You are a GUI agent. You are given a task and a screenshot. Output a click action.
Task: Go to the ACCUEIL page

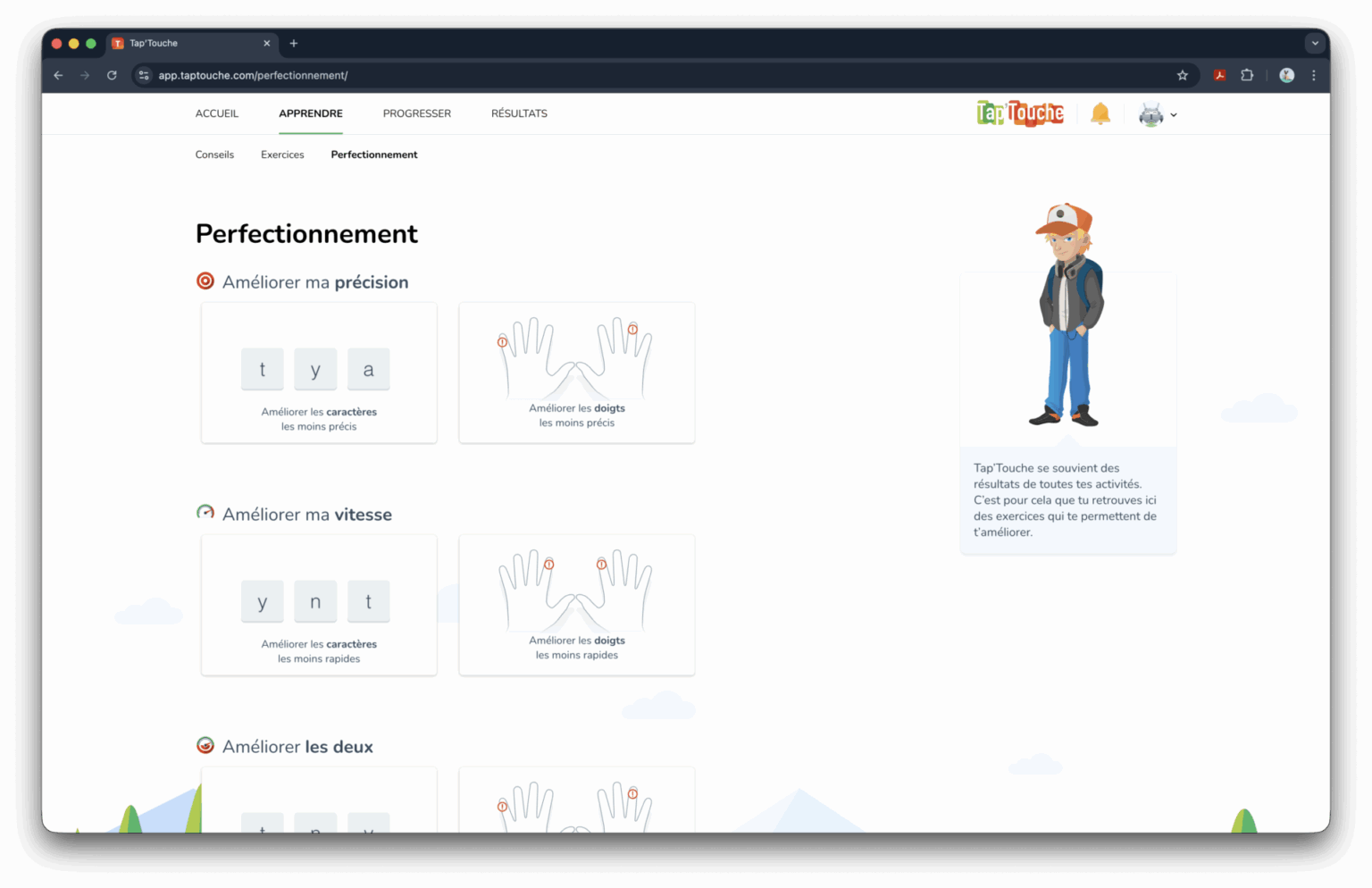click(x=217, y=113)
